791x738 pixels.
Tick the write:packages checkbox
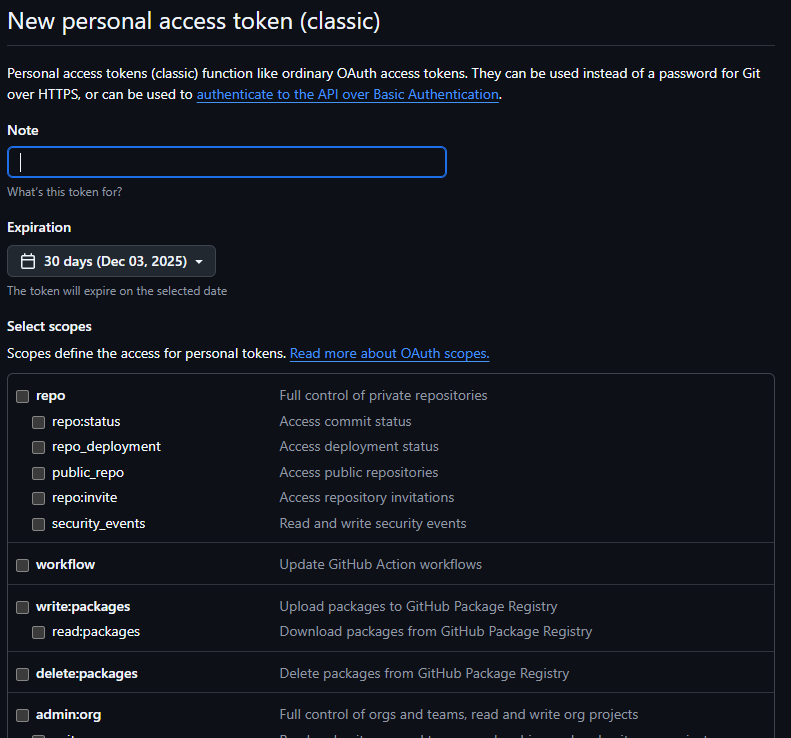tap(22, 607)
